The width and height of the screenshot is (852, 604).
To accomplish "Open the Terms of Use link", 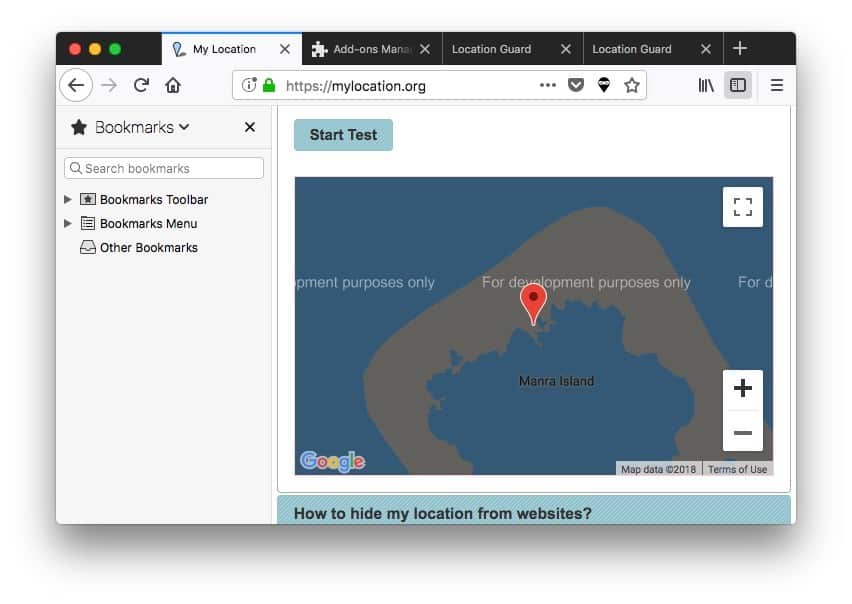I will pos(737,469).
